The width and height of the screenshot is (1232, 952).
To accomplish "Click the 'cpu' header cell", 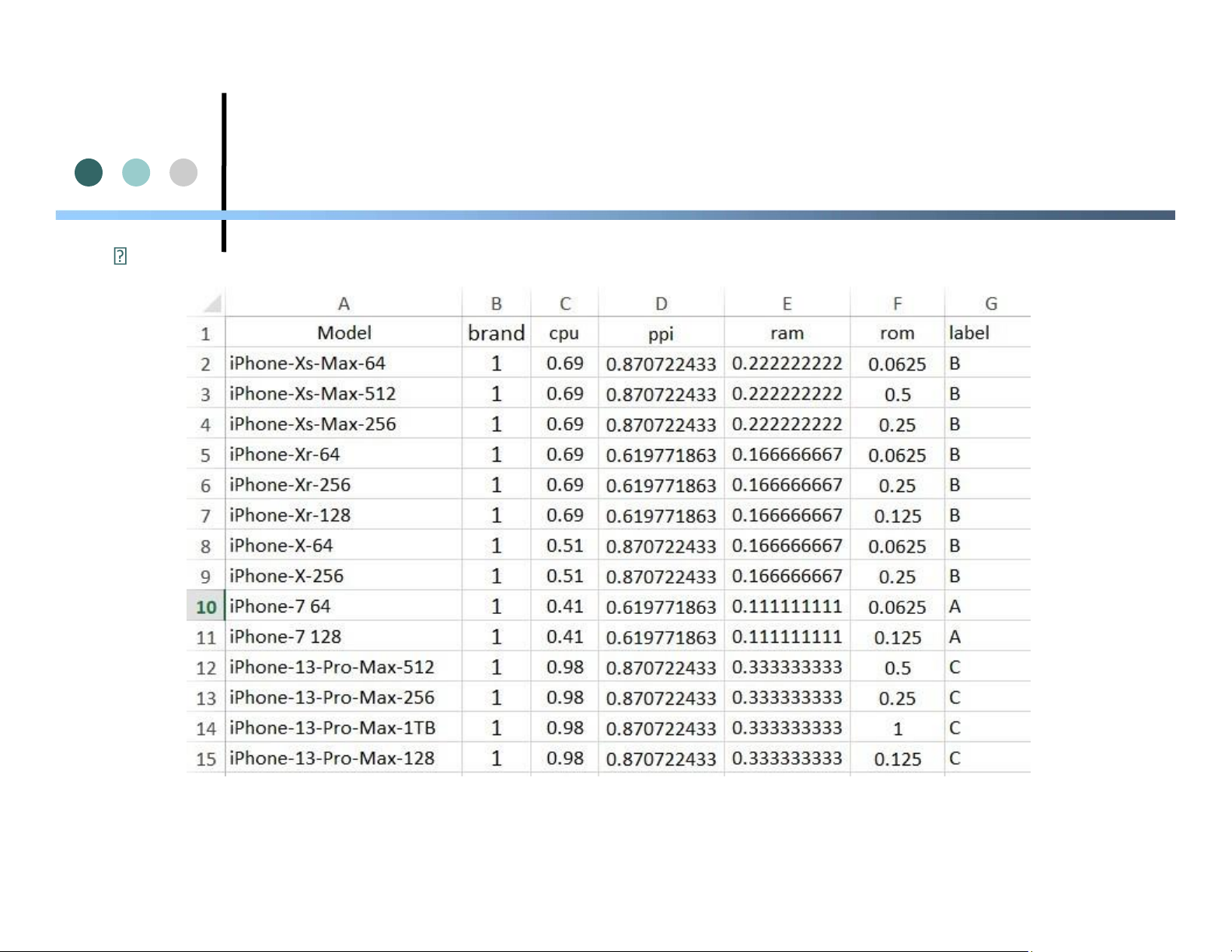I will click(x=565, y=333).
